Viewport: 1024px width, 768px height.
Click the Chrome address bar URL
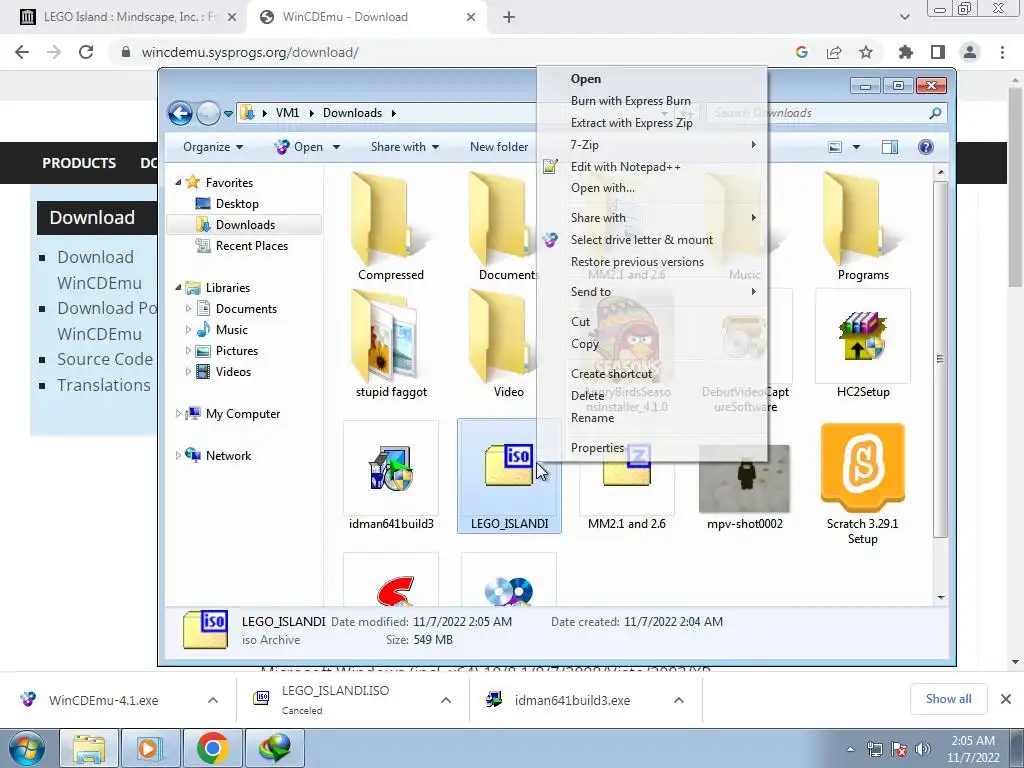[x=249, y=52]
